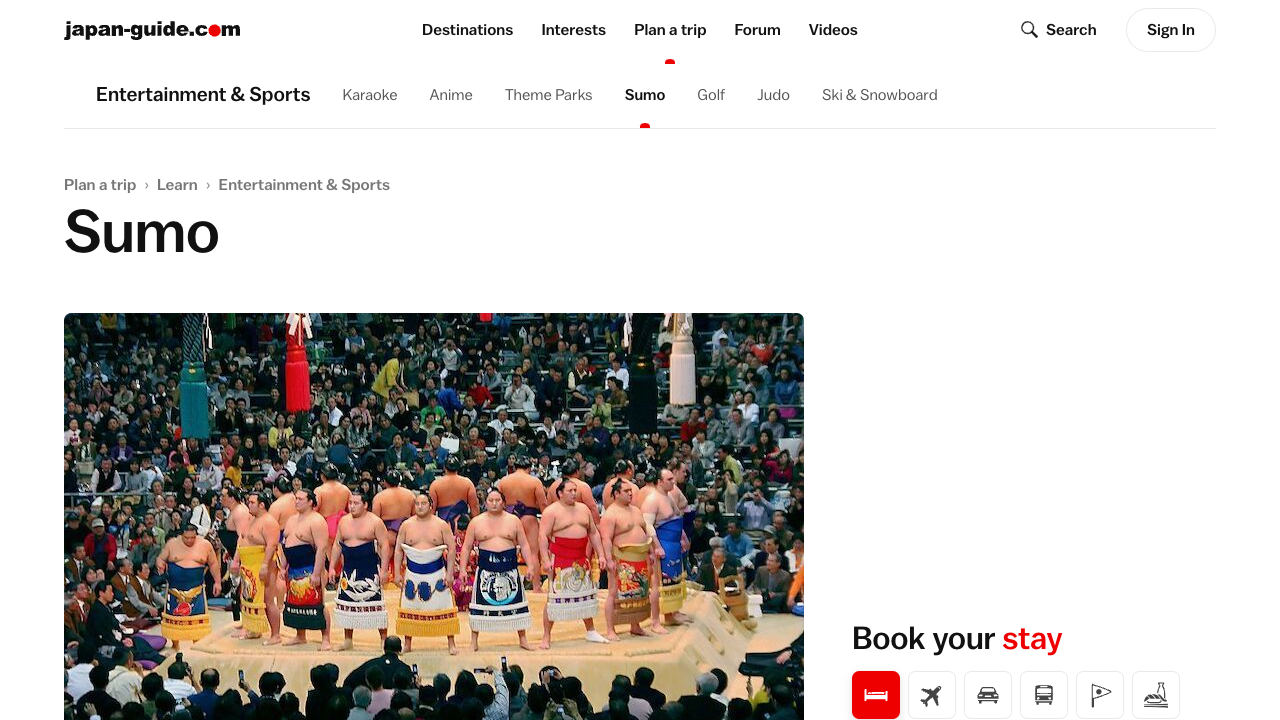Select the bus booking icon

coord(1044,695)
